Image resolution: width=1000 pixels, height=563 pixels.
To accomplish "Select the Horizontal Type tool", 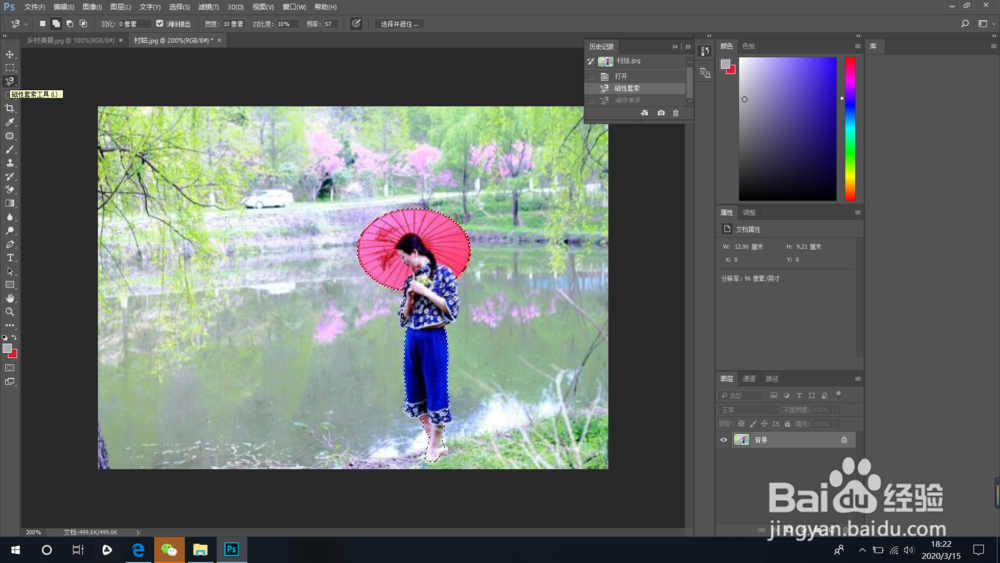I will coord(10,258).
